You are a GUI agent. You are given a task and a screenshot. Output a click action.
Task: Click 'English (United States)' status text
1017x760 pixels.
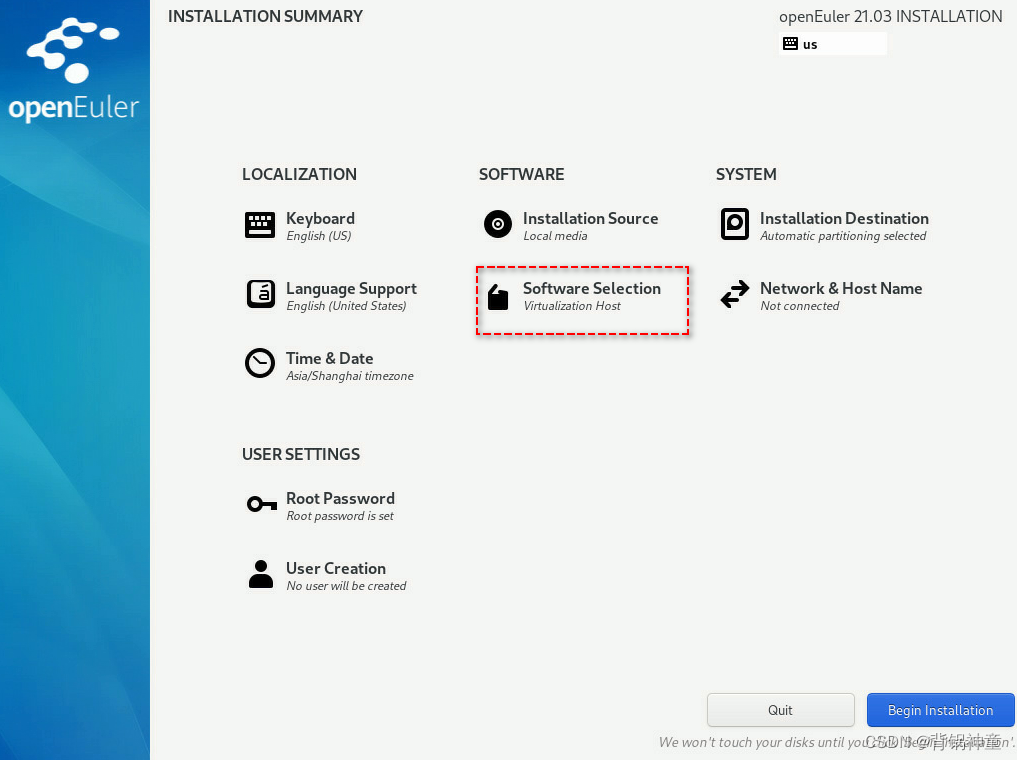point(346,306)
